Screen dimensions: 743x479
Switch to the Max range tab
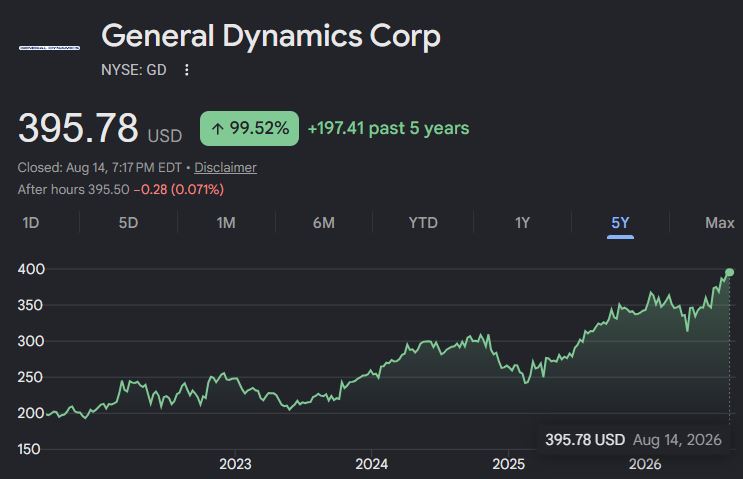[x=719, y=223]
